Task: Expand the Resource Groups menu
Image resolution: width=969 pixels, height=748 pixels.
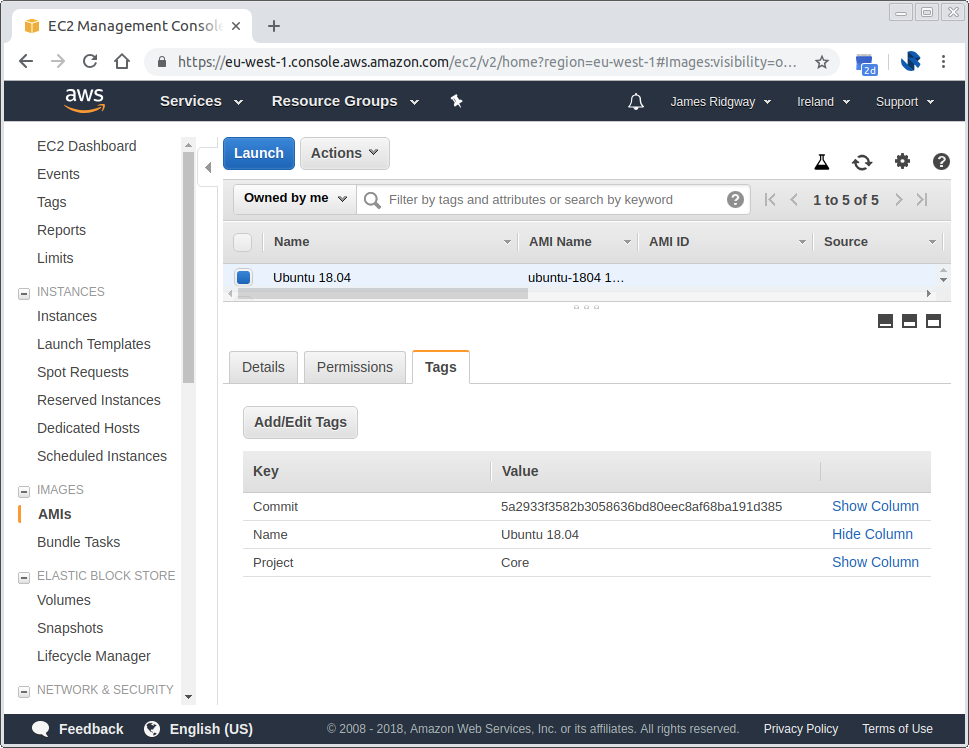Action: pos(345,101)
